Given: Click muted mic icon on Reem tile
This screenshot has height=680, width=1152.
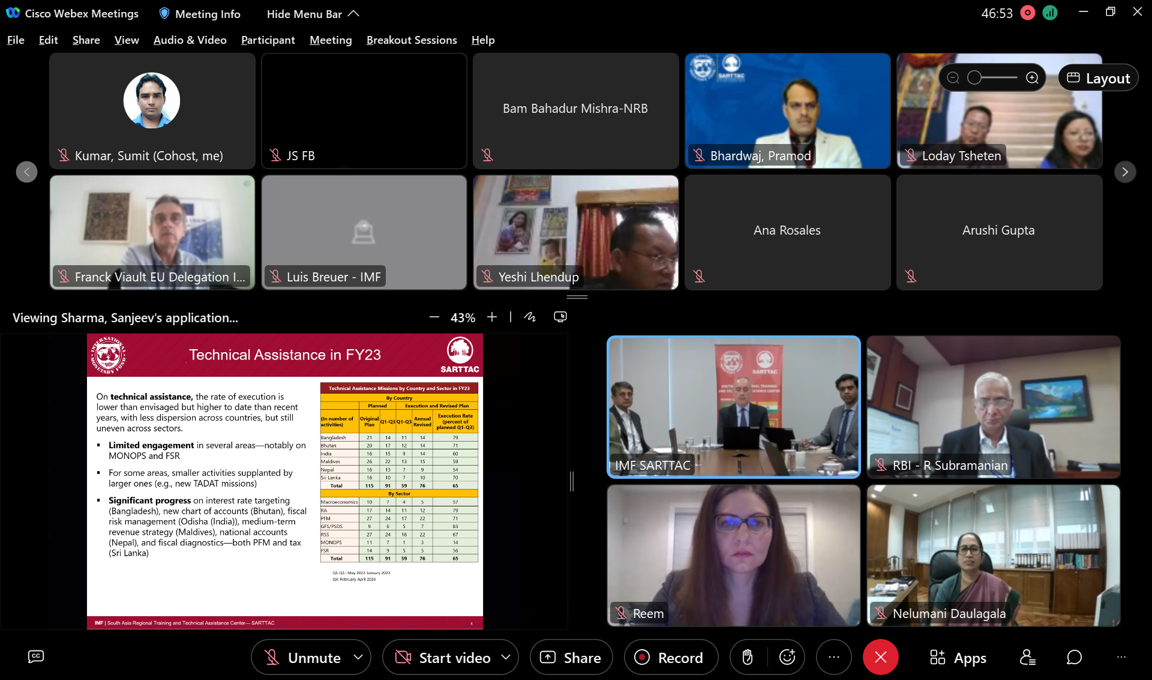Looking at the screenshot, I should click(x=622, y=612).
